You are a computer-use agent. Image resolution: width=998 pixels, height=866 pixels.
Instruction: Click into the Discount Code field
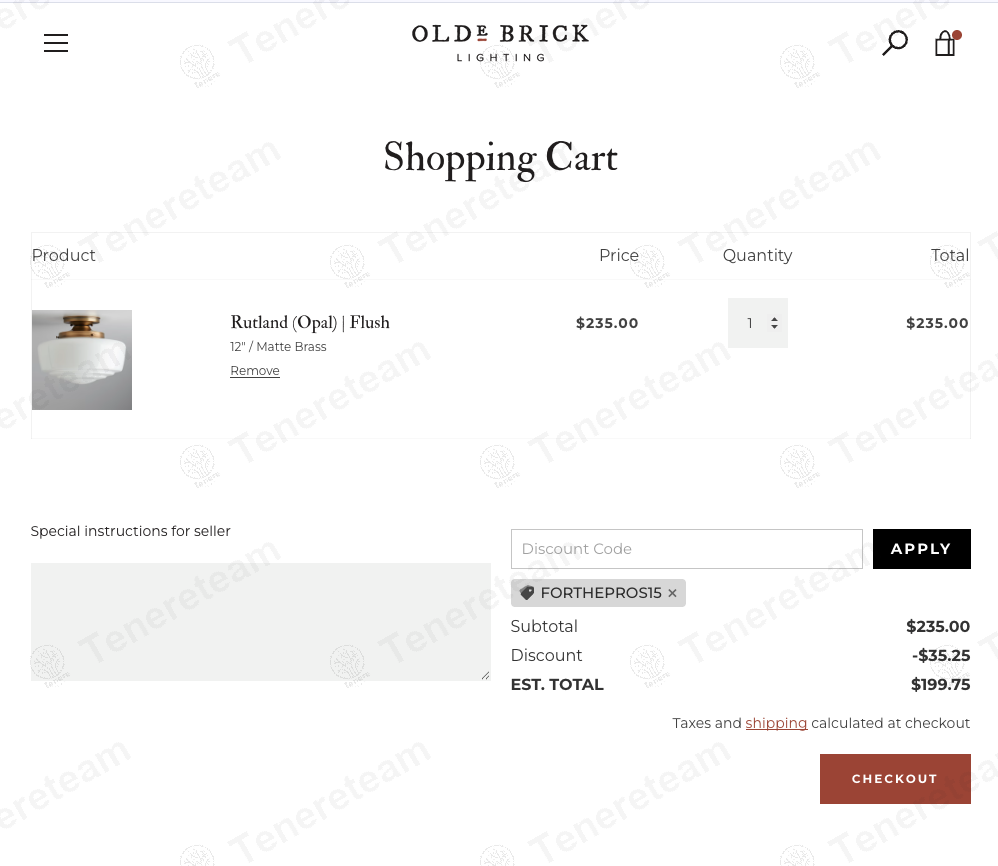coord(686,549)
